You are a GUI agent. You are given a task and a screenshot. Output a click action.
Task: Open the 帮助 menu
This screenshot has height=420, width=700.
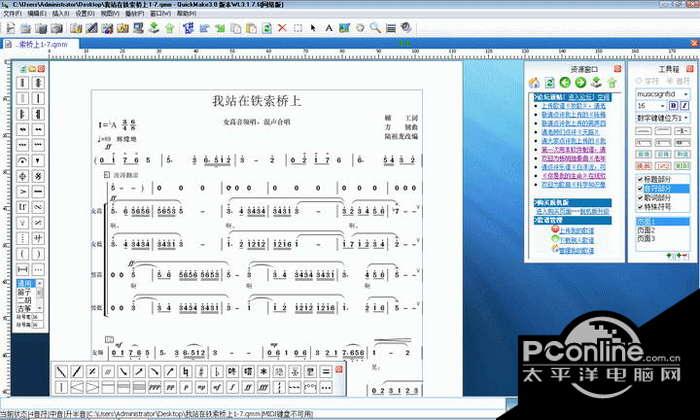(187, 13)
